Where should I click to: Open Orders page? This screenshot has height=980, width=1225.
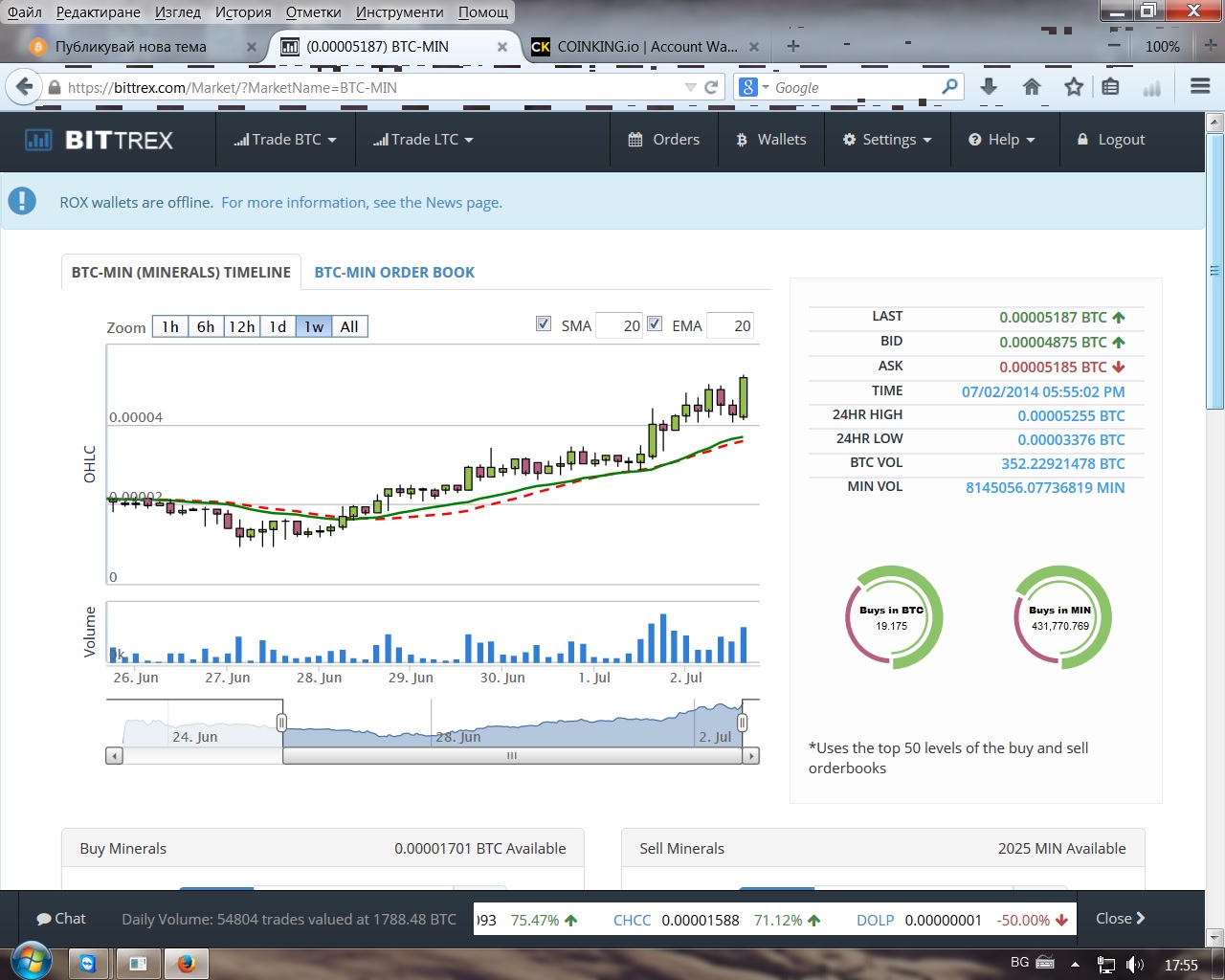pos(664,140)
